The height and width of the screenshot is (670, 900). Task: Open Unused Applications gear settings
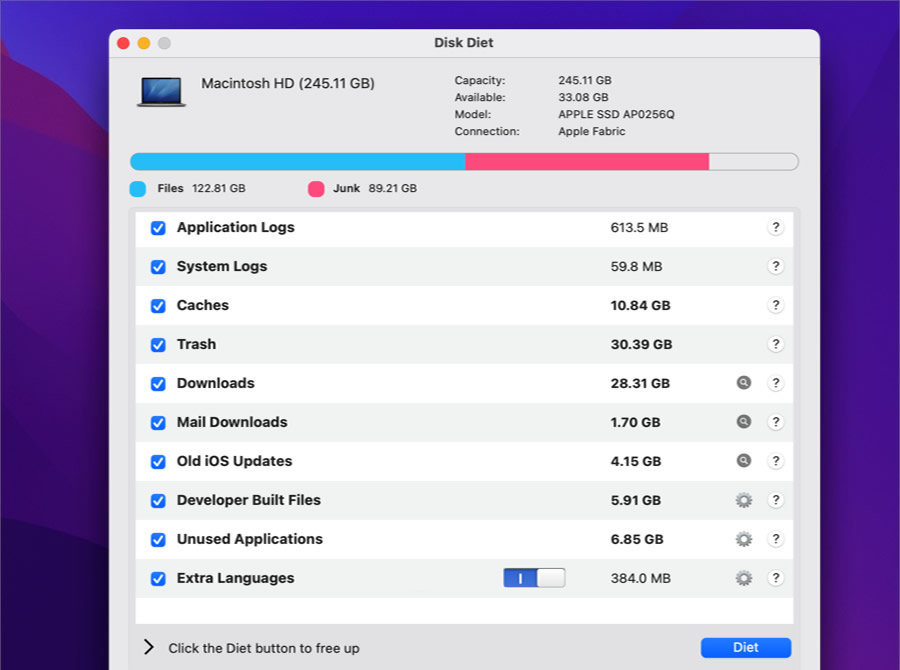[744, 539]
